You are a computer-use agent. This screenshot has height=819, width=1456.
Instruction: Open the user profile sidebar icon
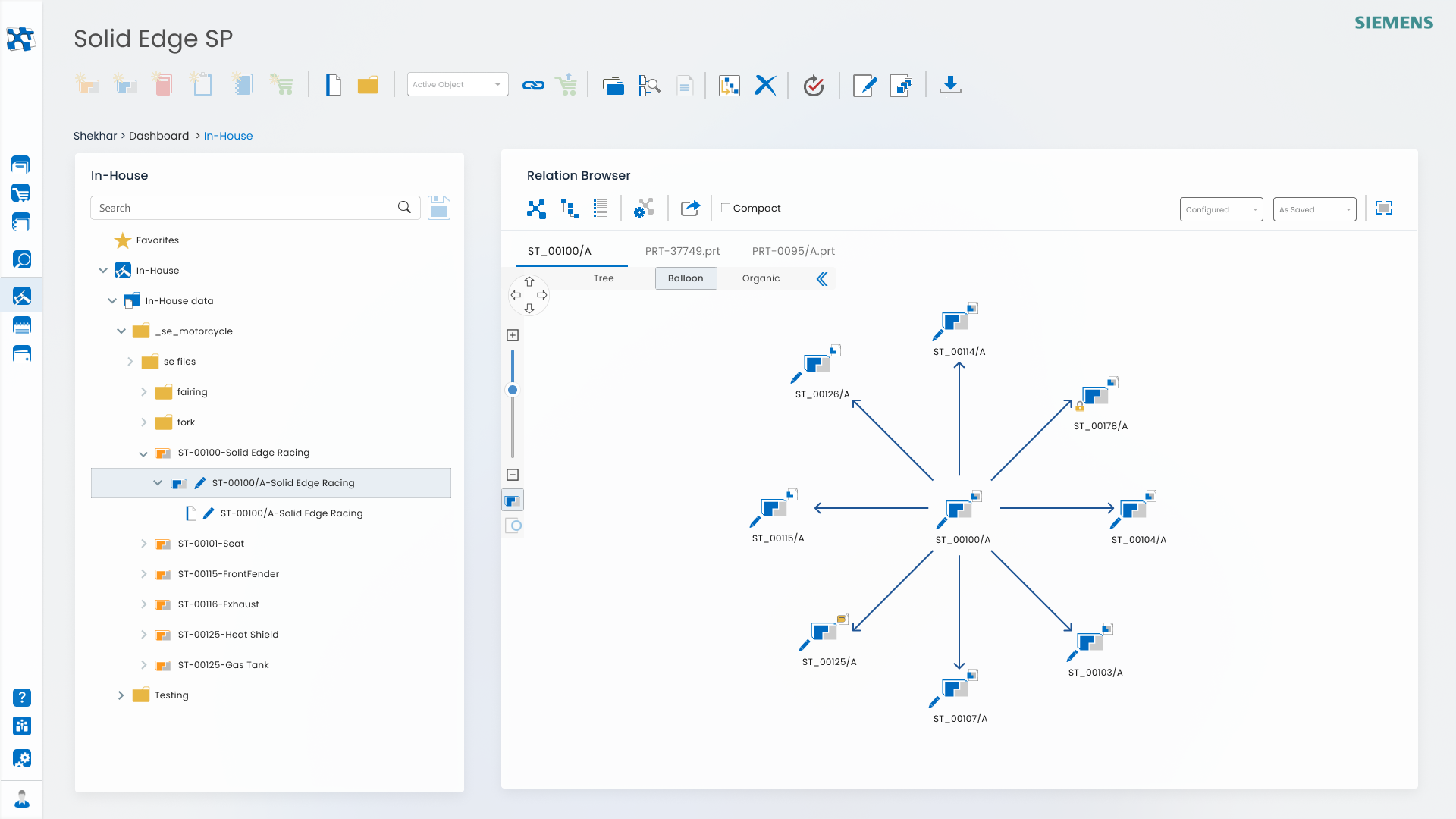click(x=22, y=799)
